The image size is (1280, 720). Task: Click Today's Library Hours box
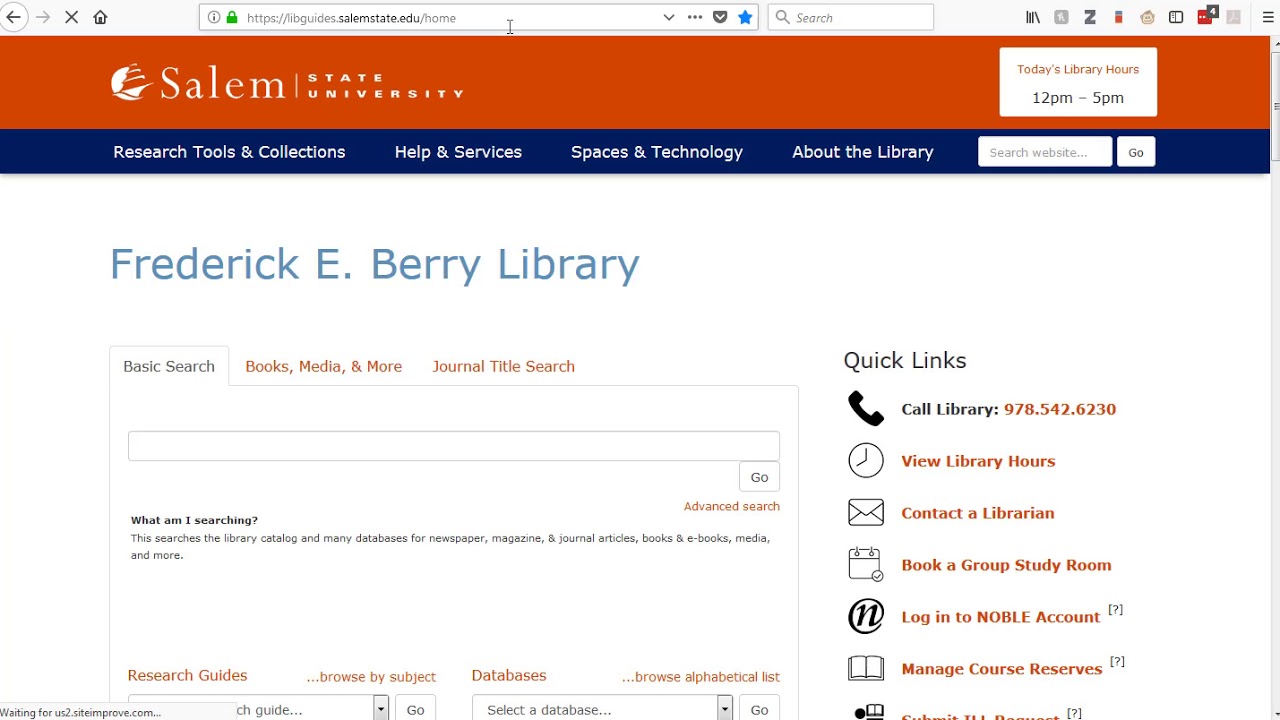click(1078, 83)
